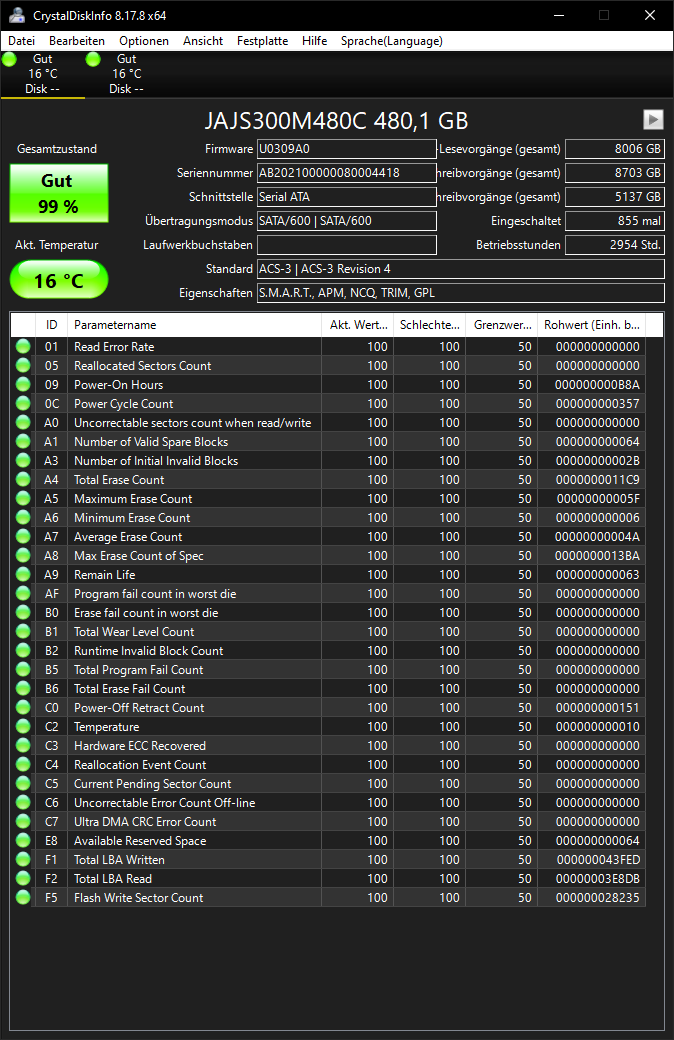Close the CrystalDiskInfo window
Screen dimensions: 674x1040
pyautogui.click(x=650, y=15)
